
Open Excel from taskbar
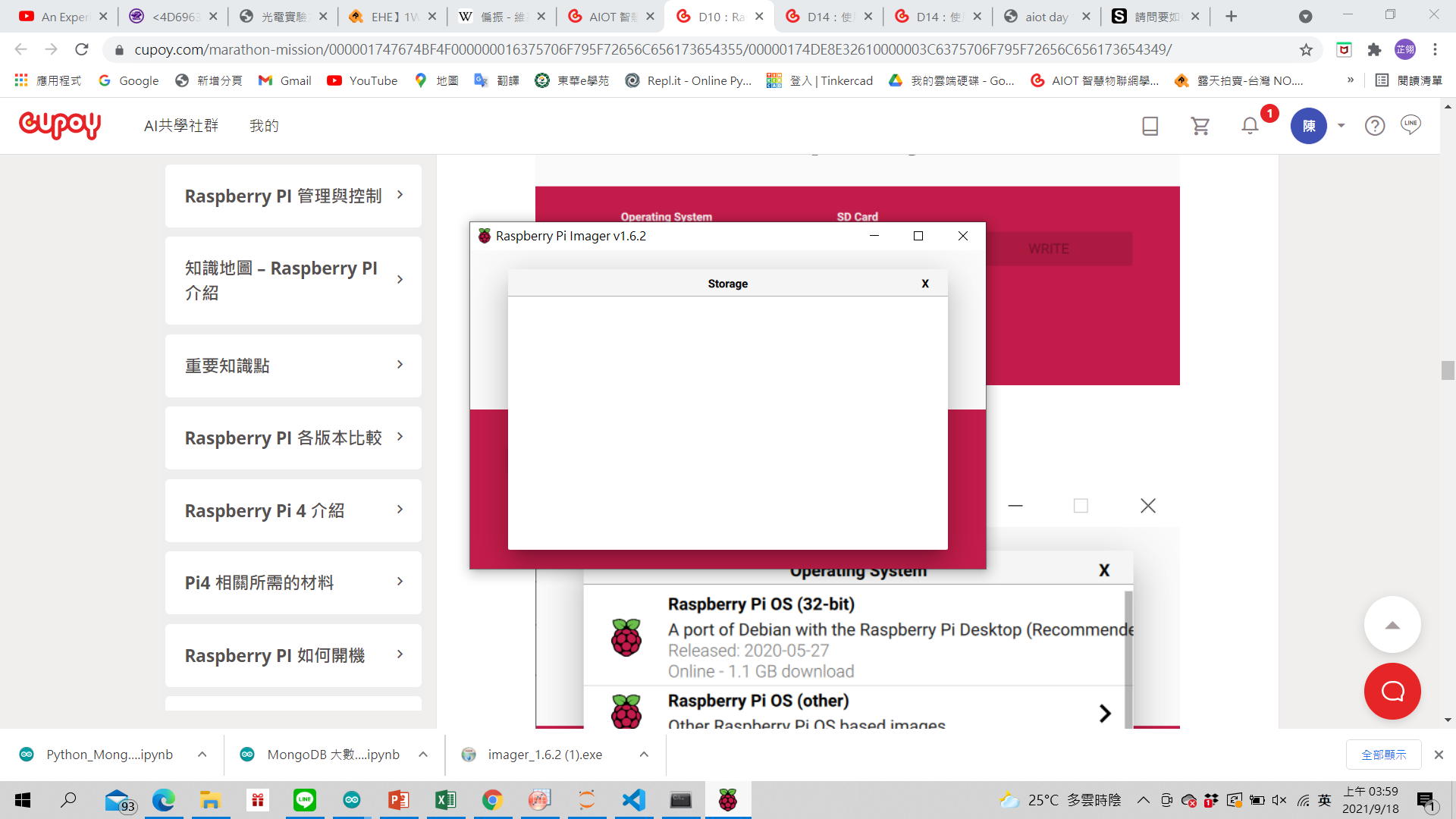[x=445, y=800]
